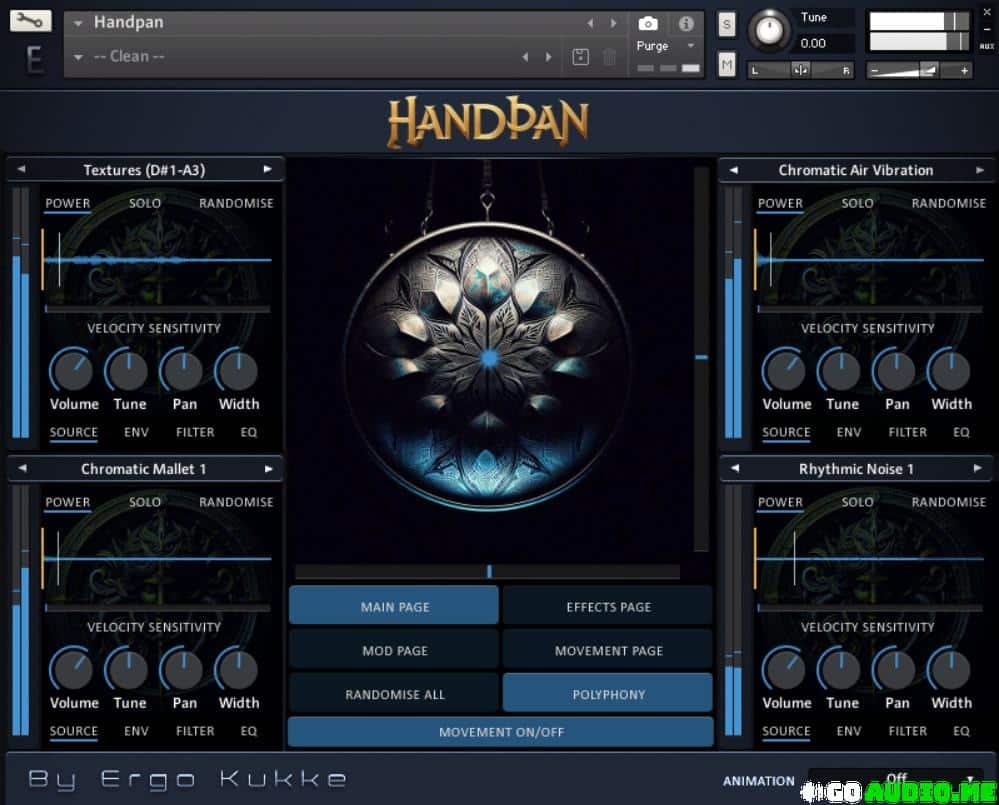Expand the Purge dropdown menu

(690, 46)
